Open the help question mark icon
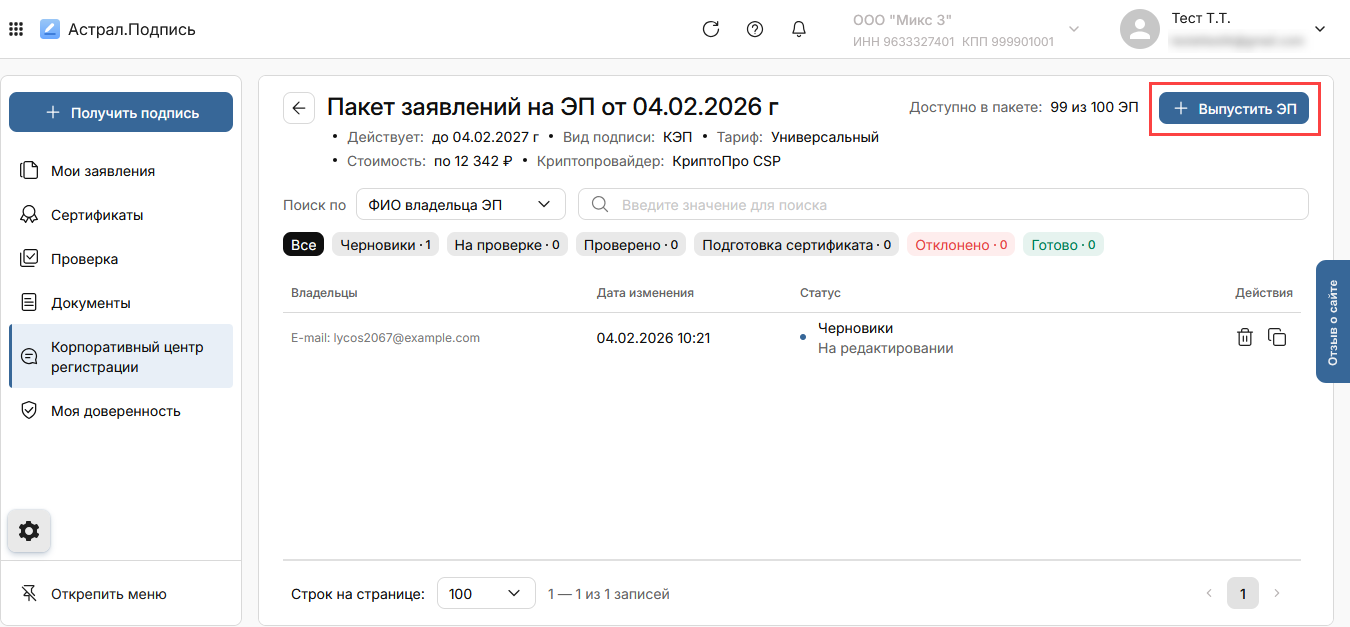Screen dimensions: 1350x627 [755, 29]
